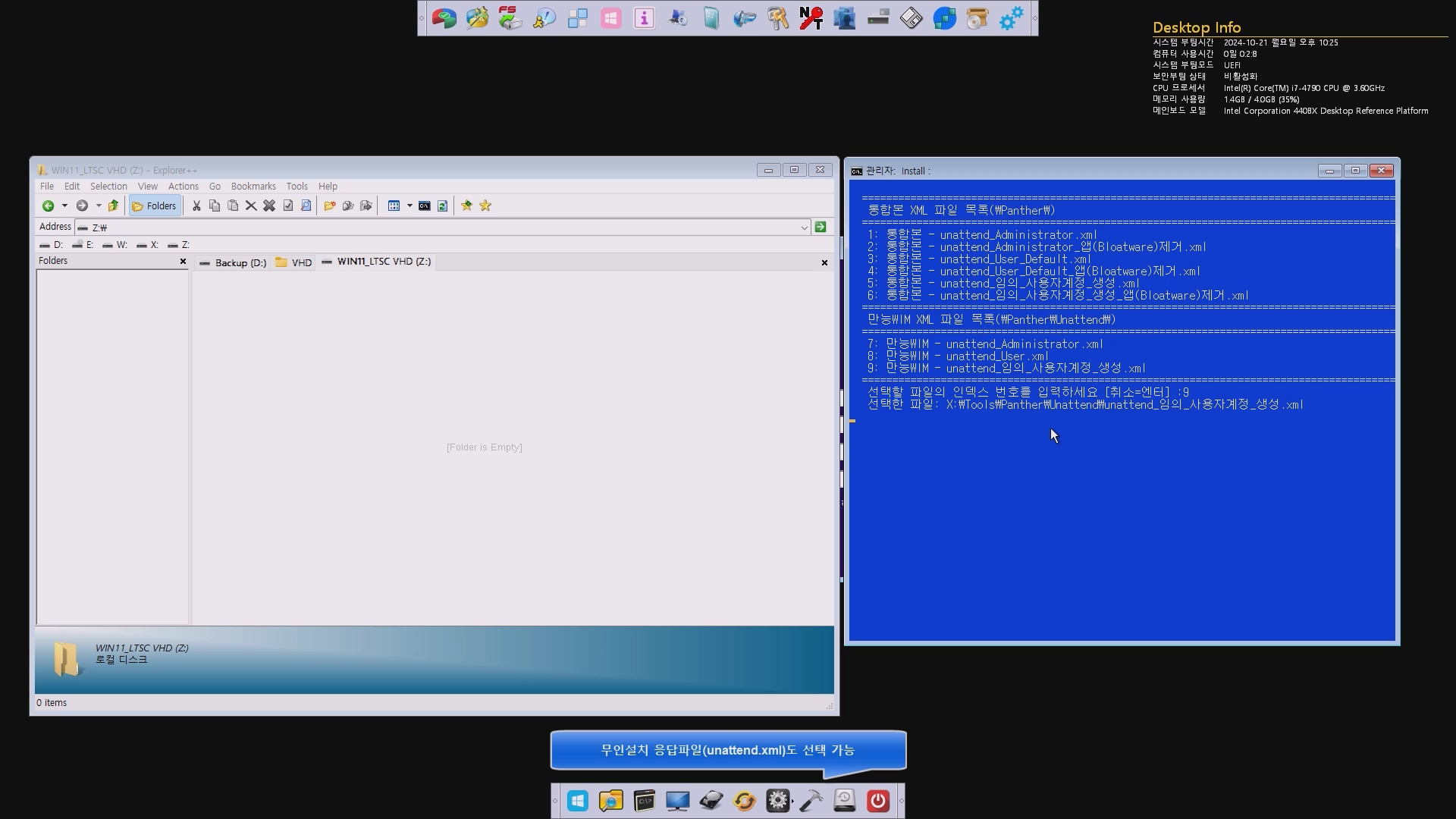Open Properties checkmark icon
This screenshot has width=1456, height=819.
[288, 206]
